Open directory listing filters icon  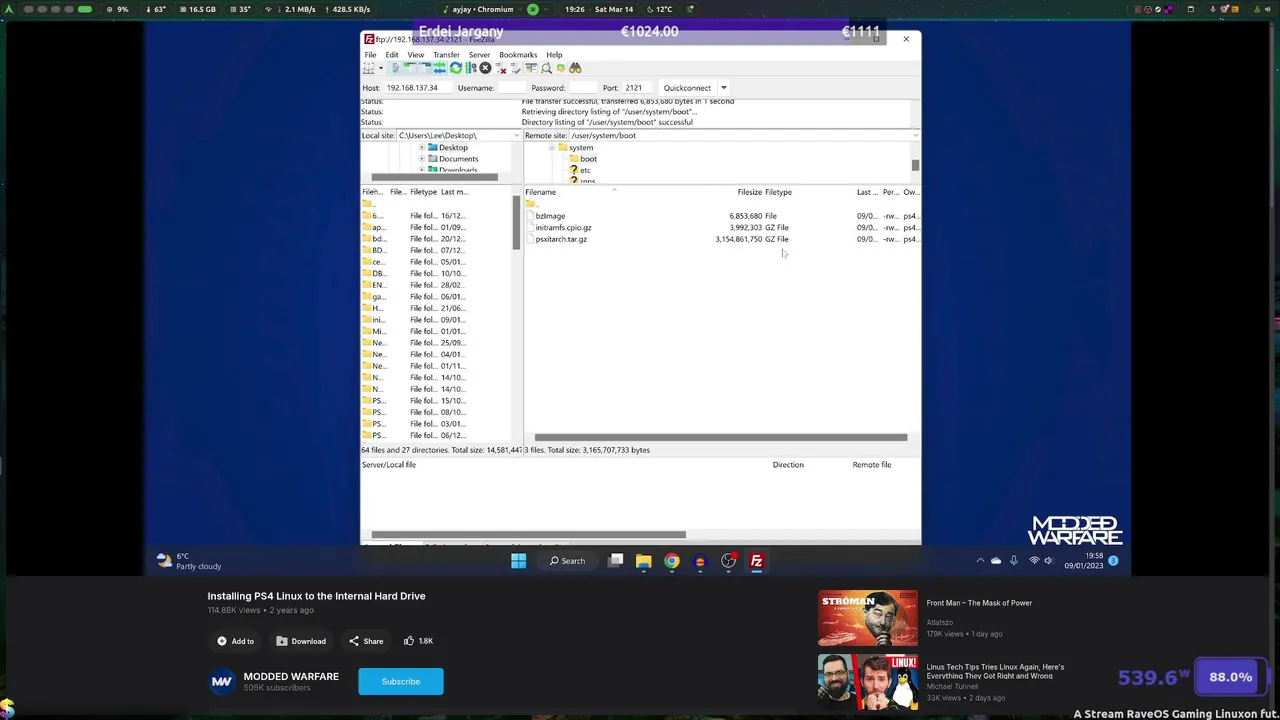click(x=531, y=68)
